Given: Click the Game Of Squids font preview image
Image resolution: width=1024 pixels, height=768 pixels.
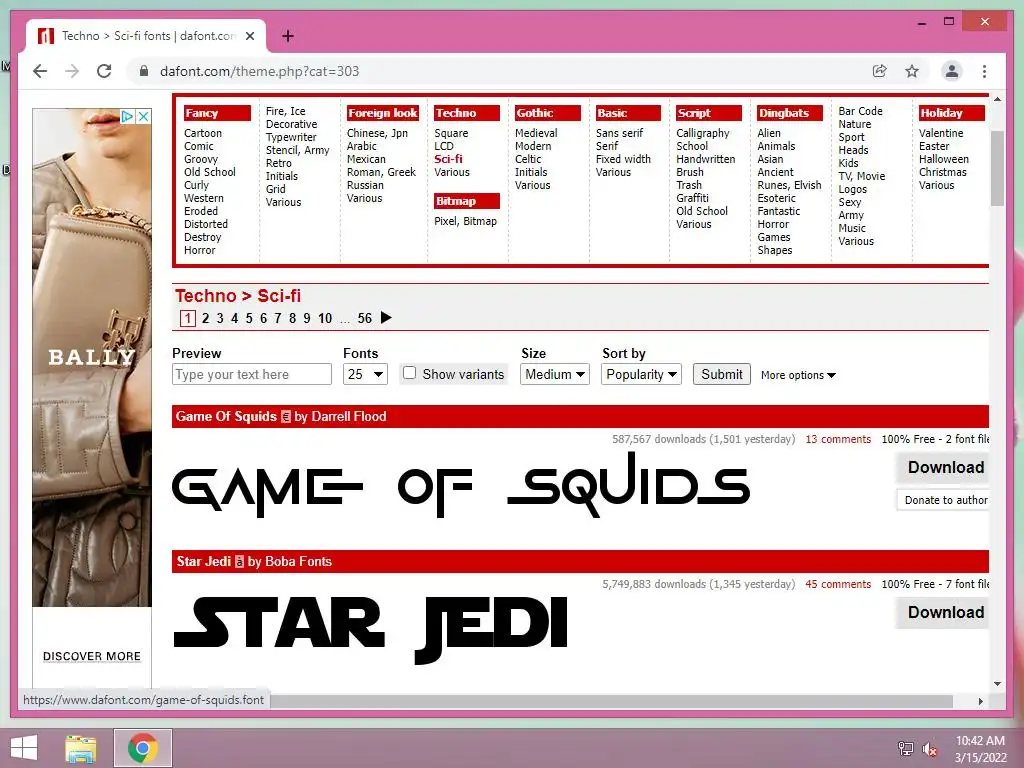Looking at the screenshot, I should click(x=460, y=485).
